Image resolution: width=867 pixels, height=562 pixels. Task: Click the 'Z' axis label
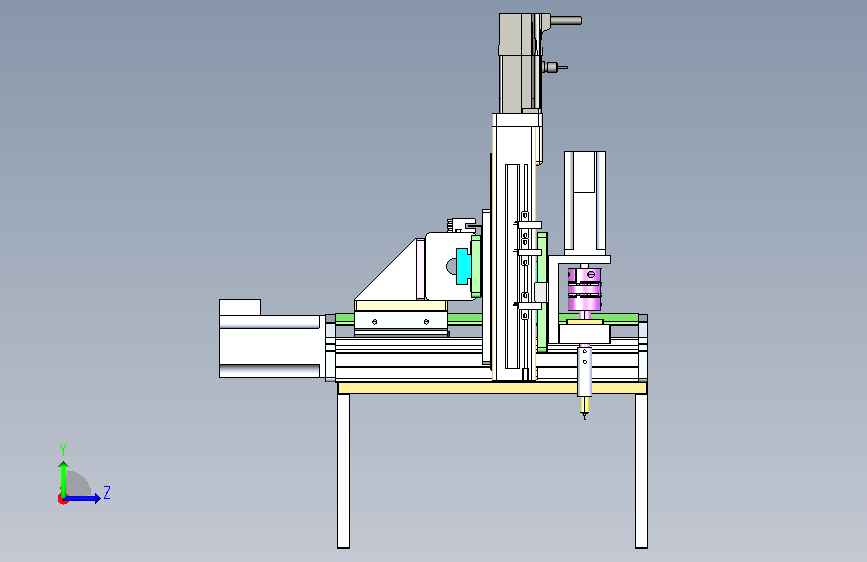click(107, 492)
